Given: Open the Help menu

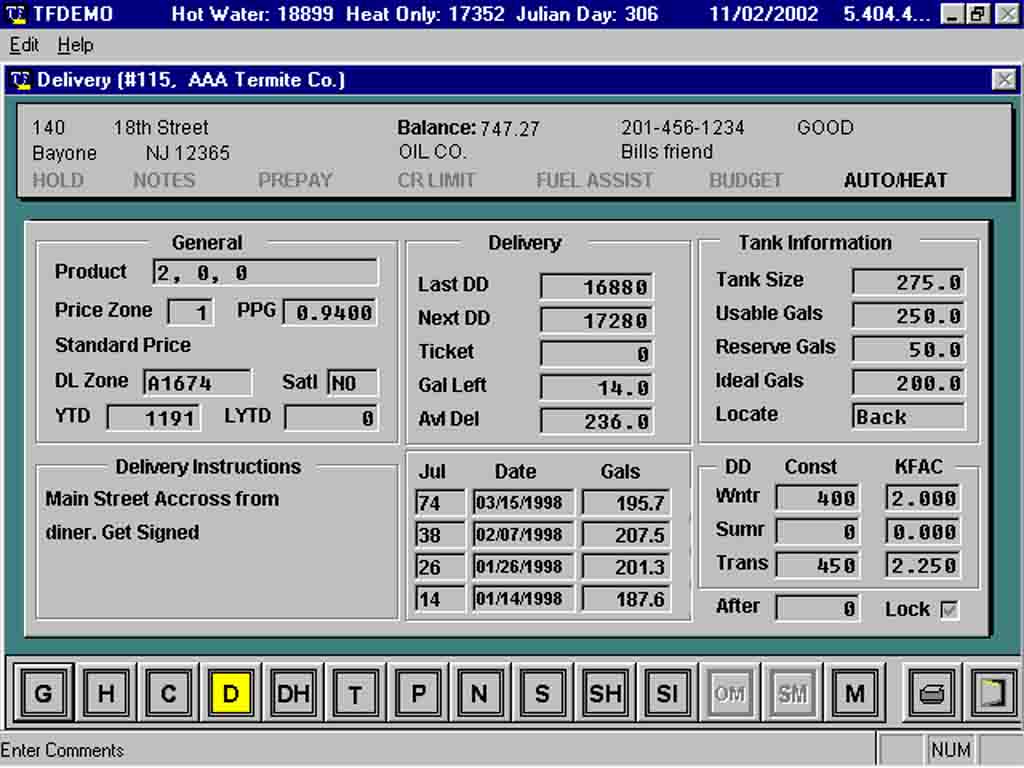Looking at the screenshot, I should tap(75, 45).
